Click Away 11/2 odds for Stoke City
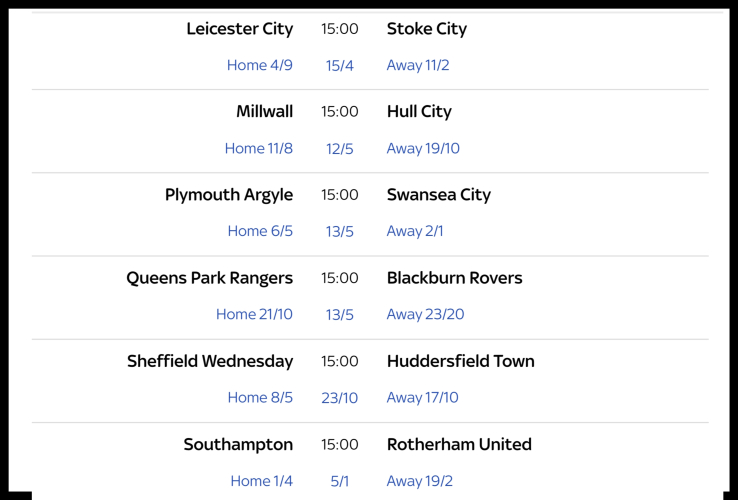The image size is (738, 500). coord(418,66)
